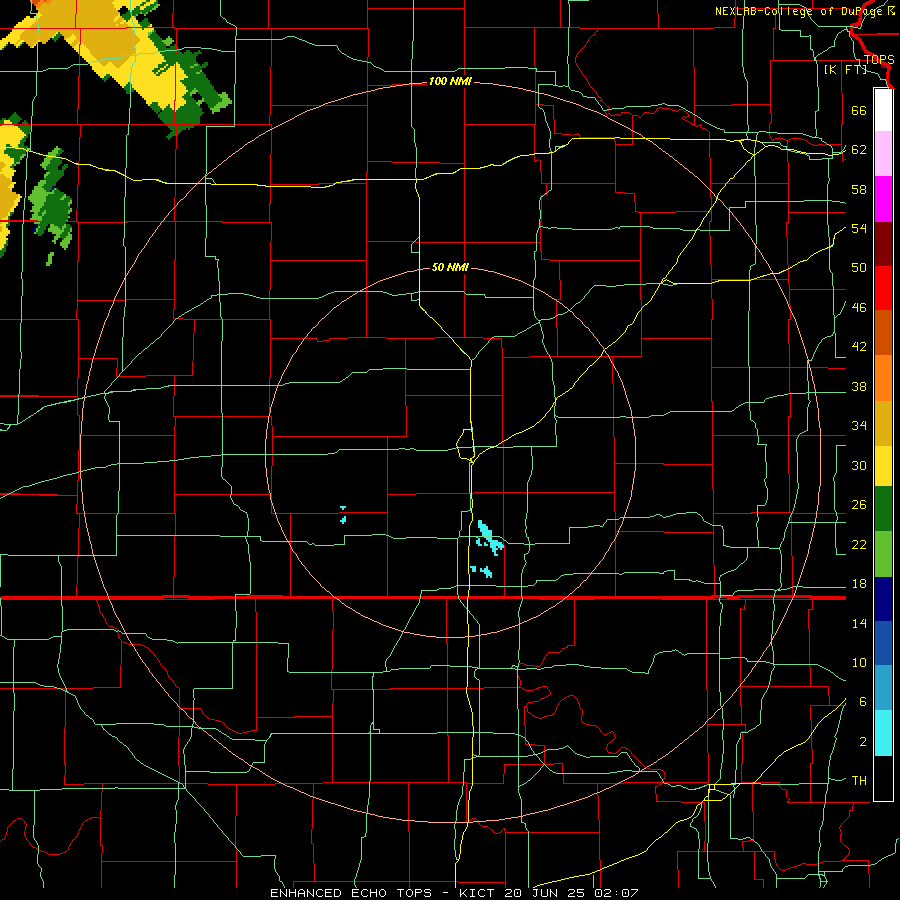
Task: Click the 'TH' threshold legend label
Action: pos(859,781)
